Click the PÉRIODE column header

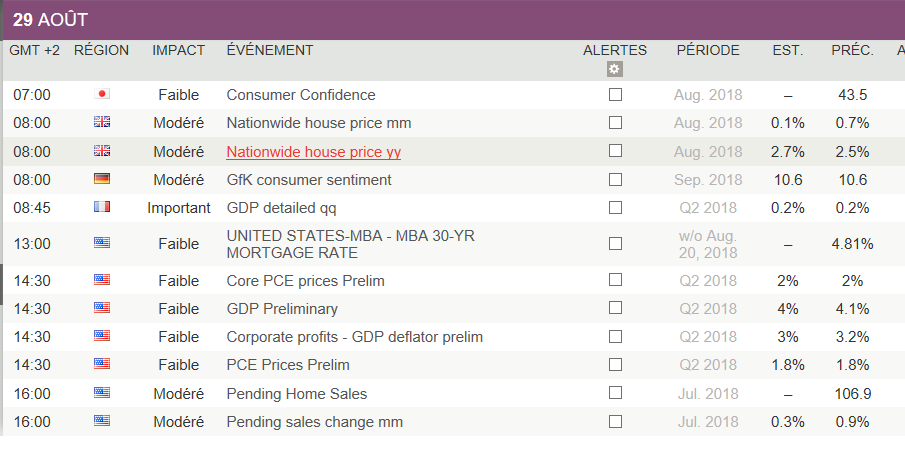pos(708,50)
